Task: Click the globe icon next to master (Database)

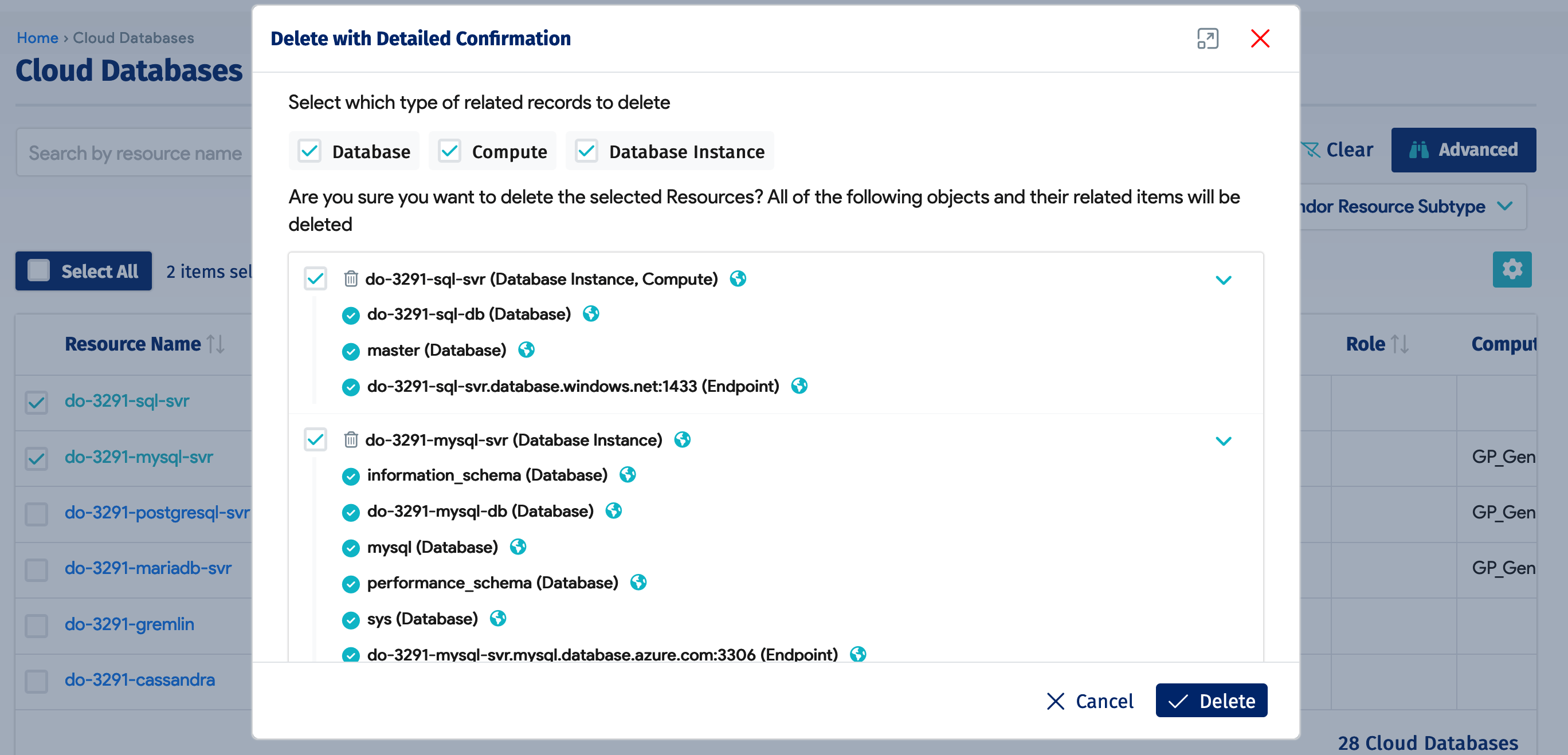Action: [x=526, y=350]
